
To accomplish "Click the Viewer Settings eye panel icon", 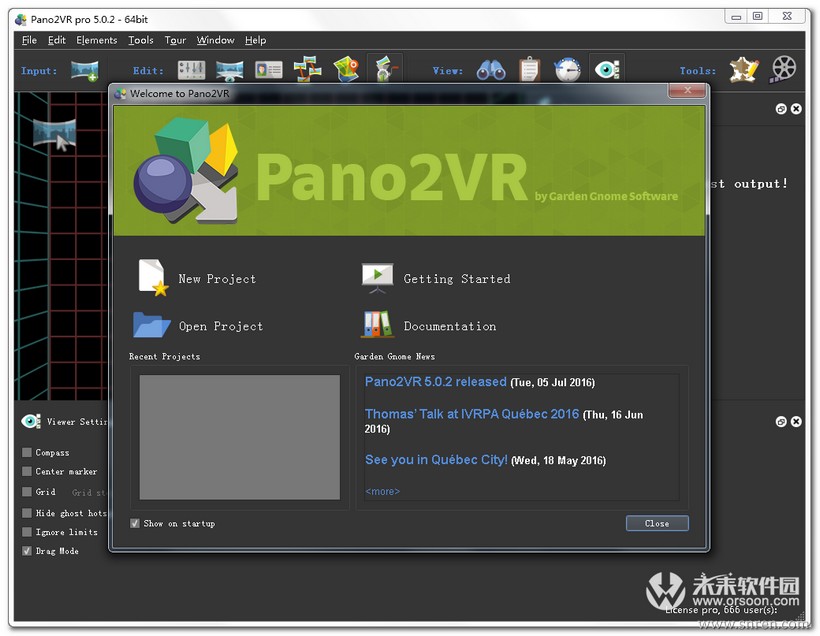I will [31, 421].
